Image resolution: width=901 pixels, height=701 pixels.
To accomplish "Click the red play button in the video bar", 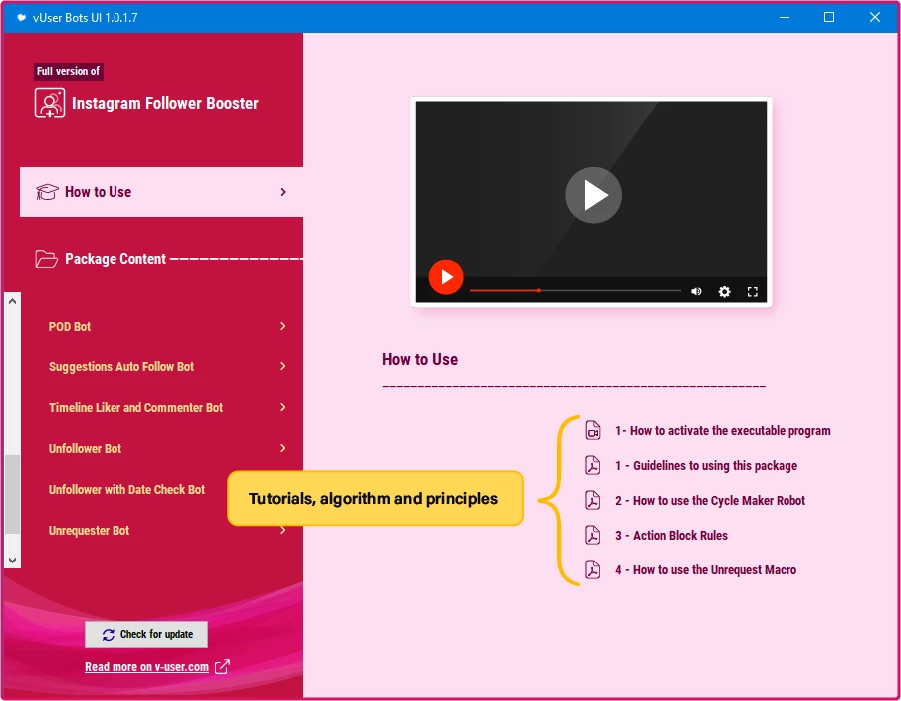I will [x=446, y=277].
